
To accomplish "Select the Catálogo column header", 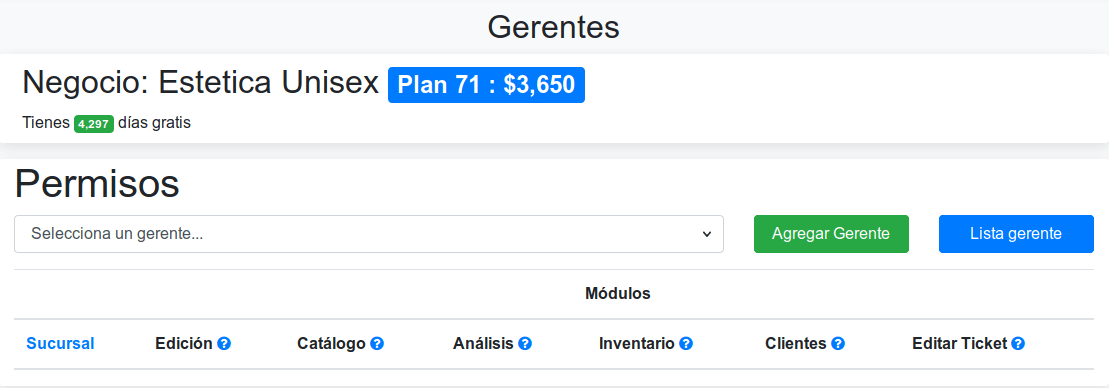I will point(331,343).
